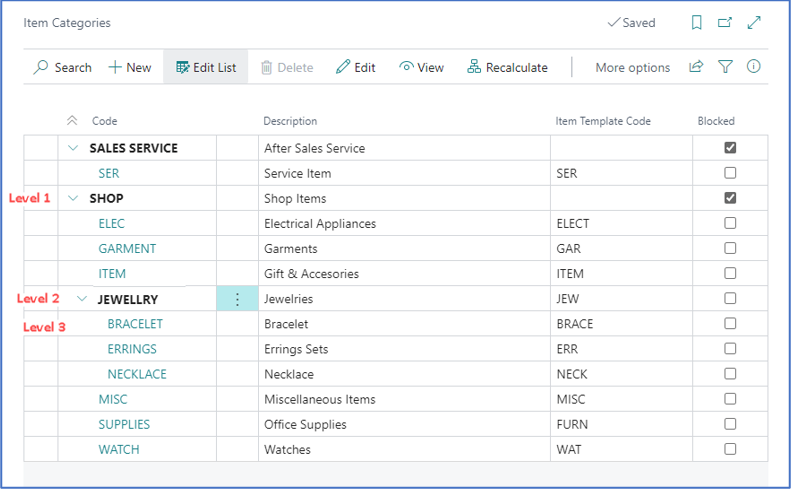Sort by the Code column header
The image size is (791, 490).
click(x=104, y=121)
